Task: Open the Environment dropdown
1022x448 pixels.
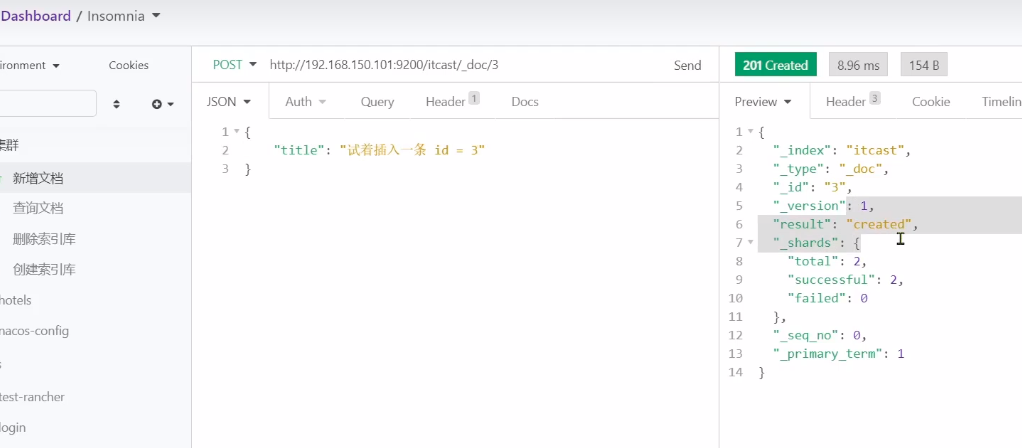Action: (x=30, y=65)
